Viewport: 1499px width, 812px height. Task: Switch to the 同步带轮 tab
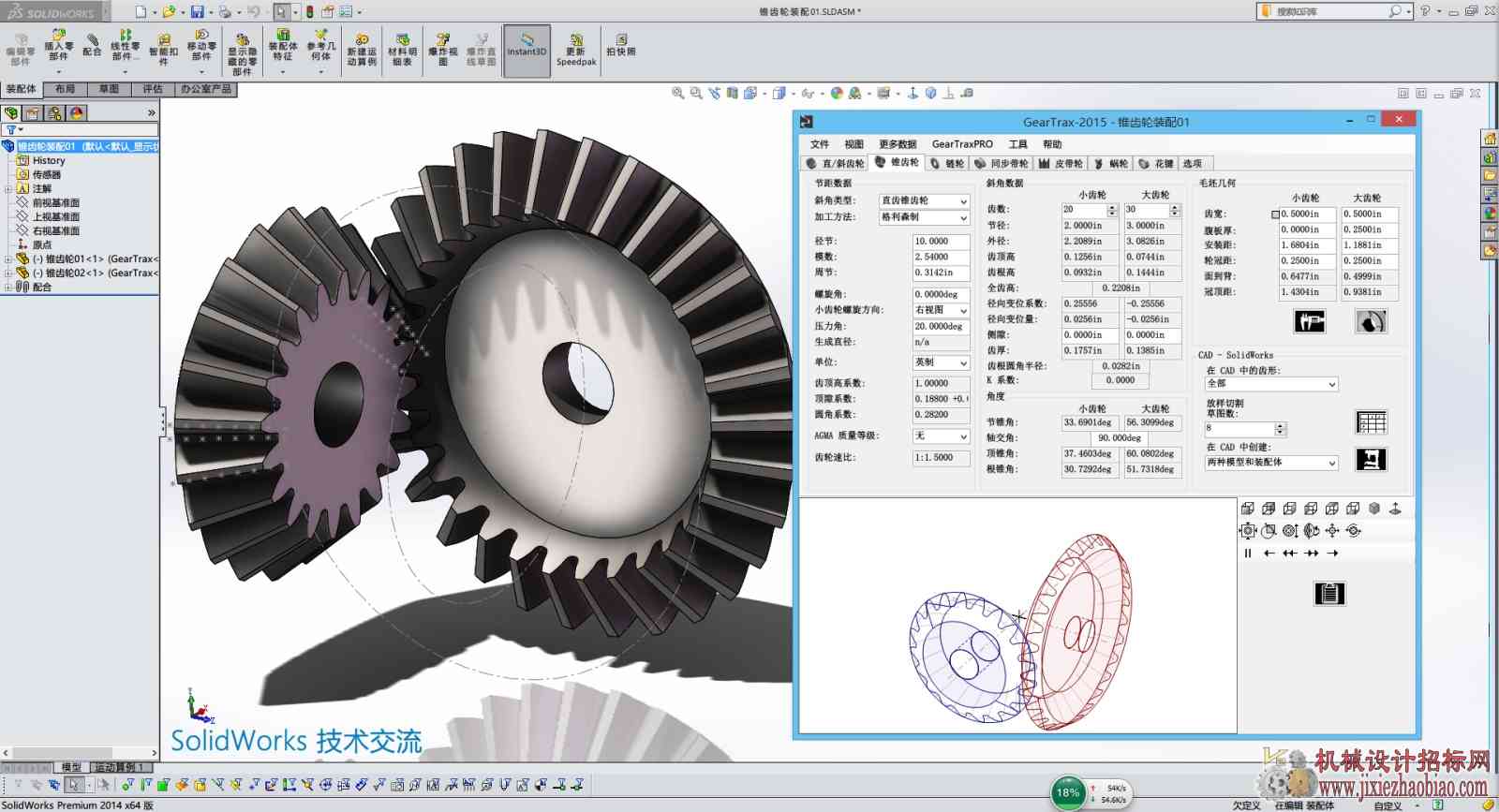tap(1002, 164)
